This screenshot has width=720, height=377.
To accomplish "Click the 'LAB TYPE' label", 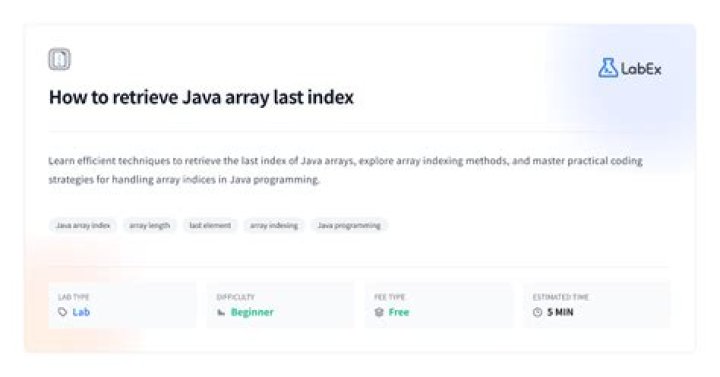I will tap(73, 297).
